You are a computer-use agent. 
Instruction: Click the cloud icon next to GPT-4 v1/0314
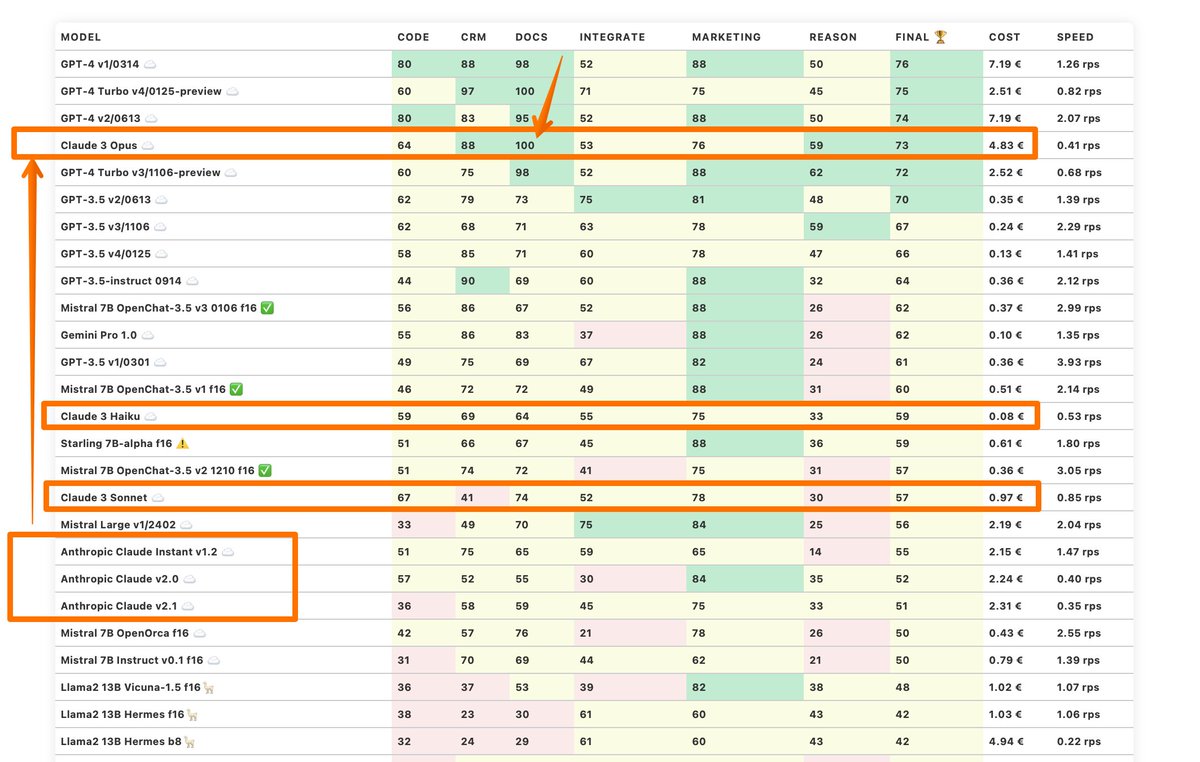pos(150,64)
